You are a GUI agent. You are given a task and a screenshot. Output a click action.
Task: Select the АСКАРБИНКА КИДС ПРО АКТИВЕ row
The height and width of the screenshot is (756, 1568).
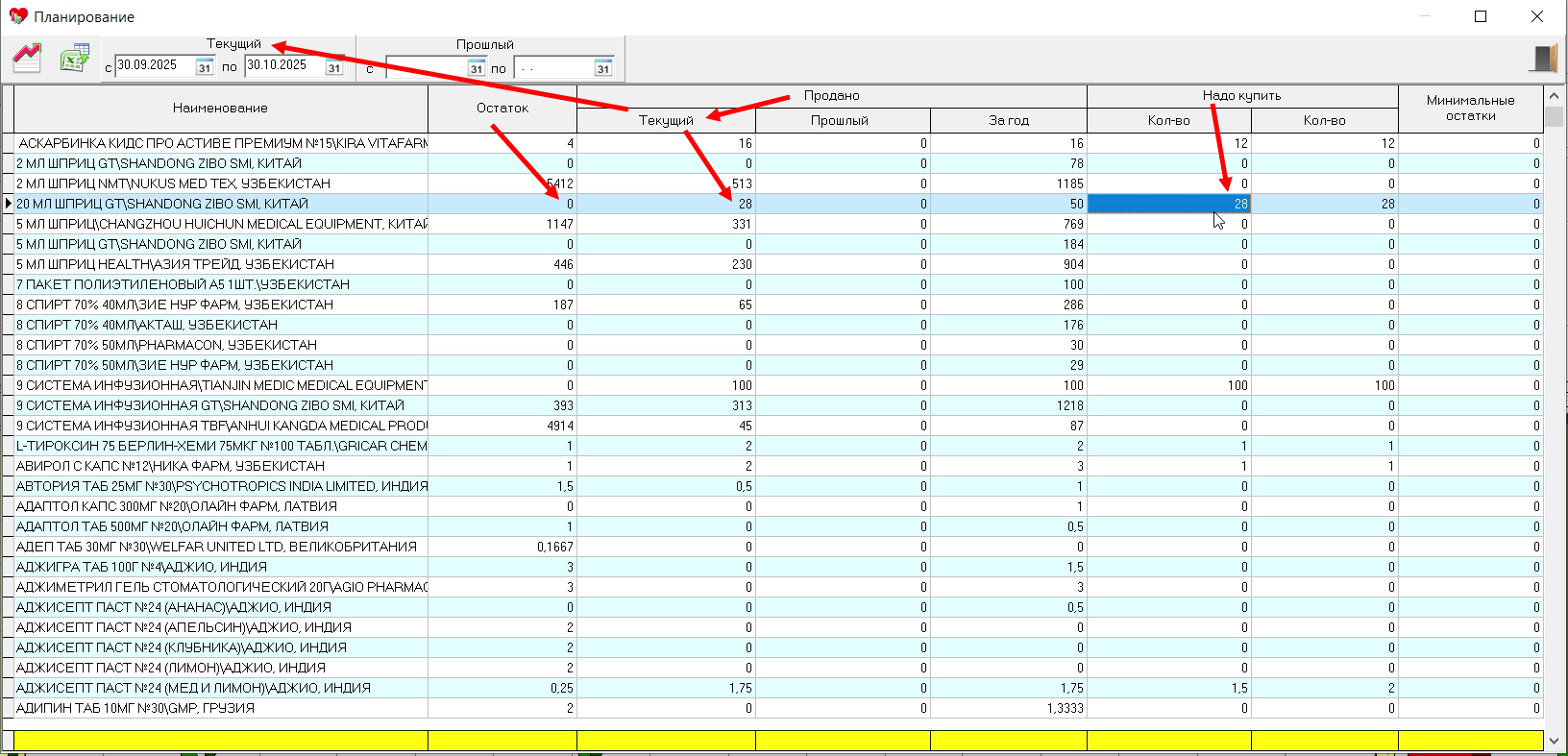pos(221,143)
